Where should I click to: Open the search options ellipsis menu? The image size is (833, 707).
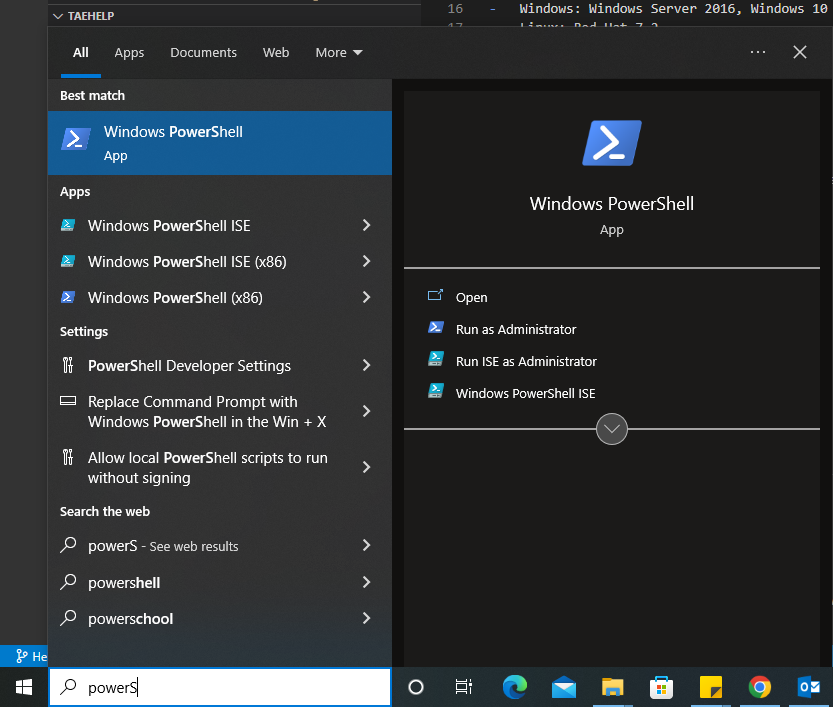click(x=758, y=52)
